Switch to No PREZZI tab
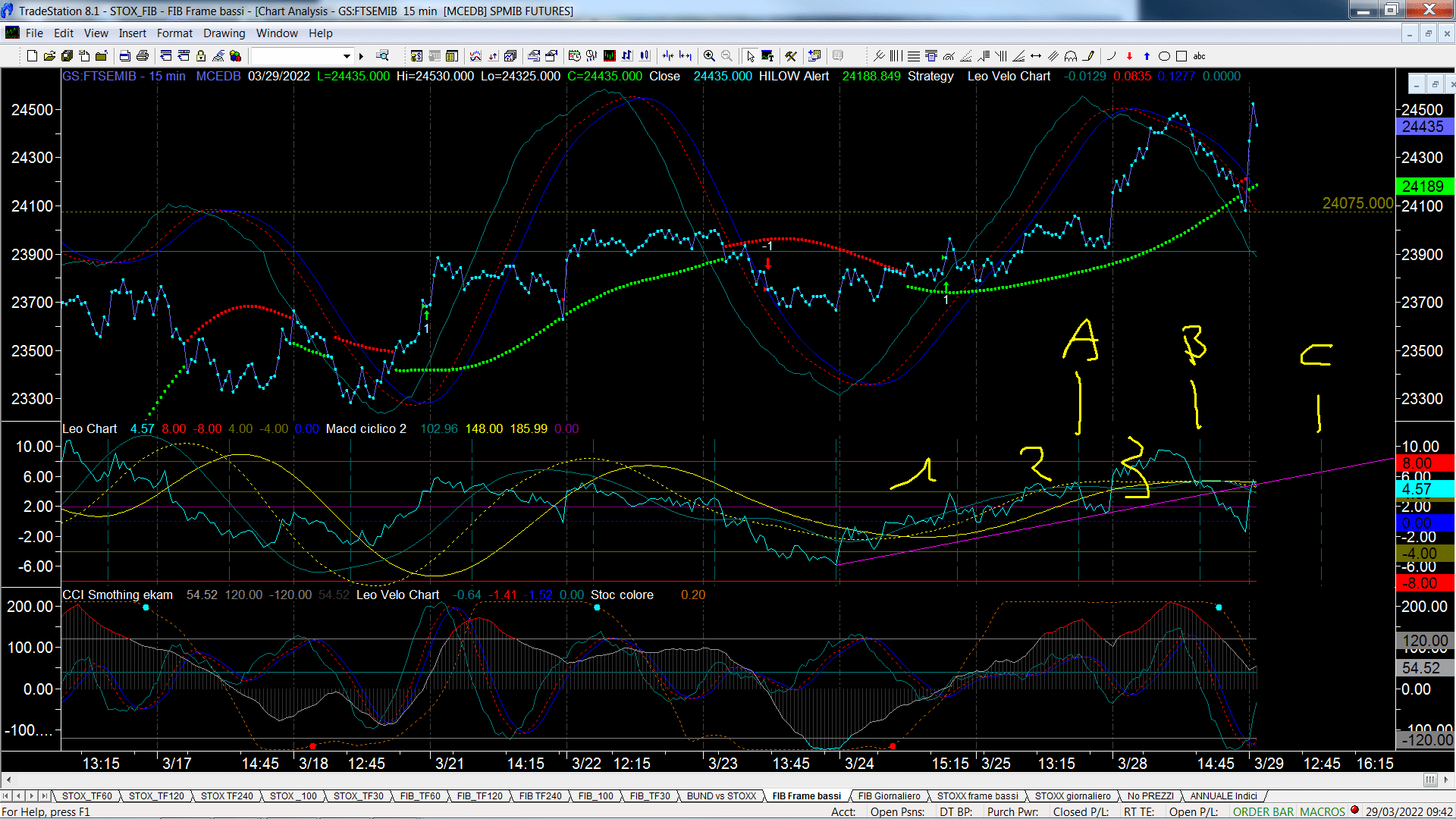This screenshot has width=1456, height=819. pos(1150,796)
